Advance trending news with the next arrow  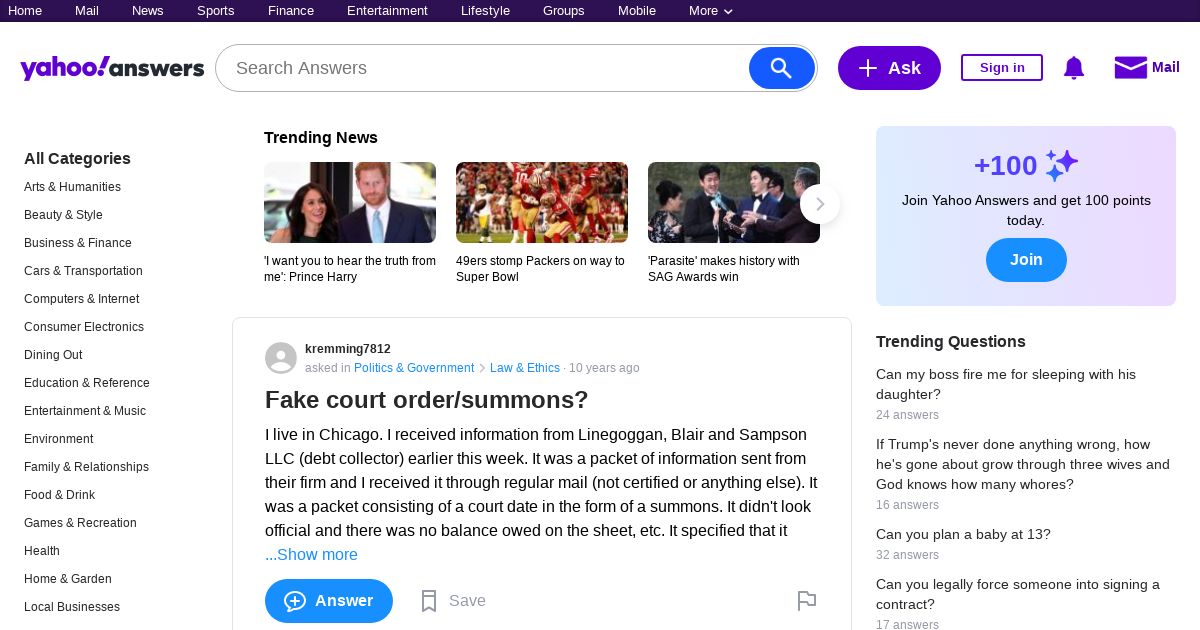click(x=820, y=204)
